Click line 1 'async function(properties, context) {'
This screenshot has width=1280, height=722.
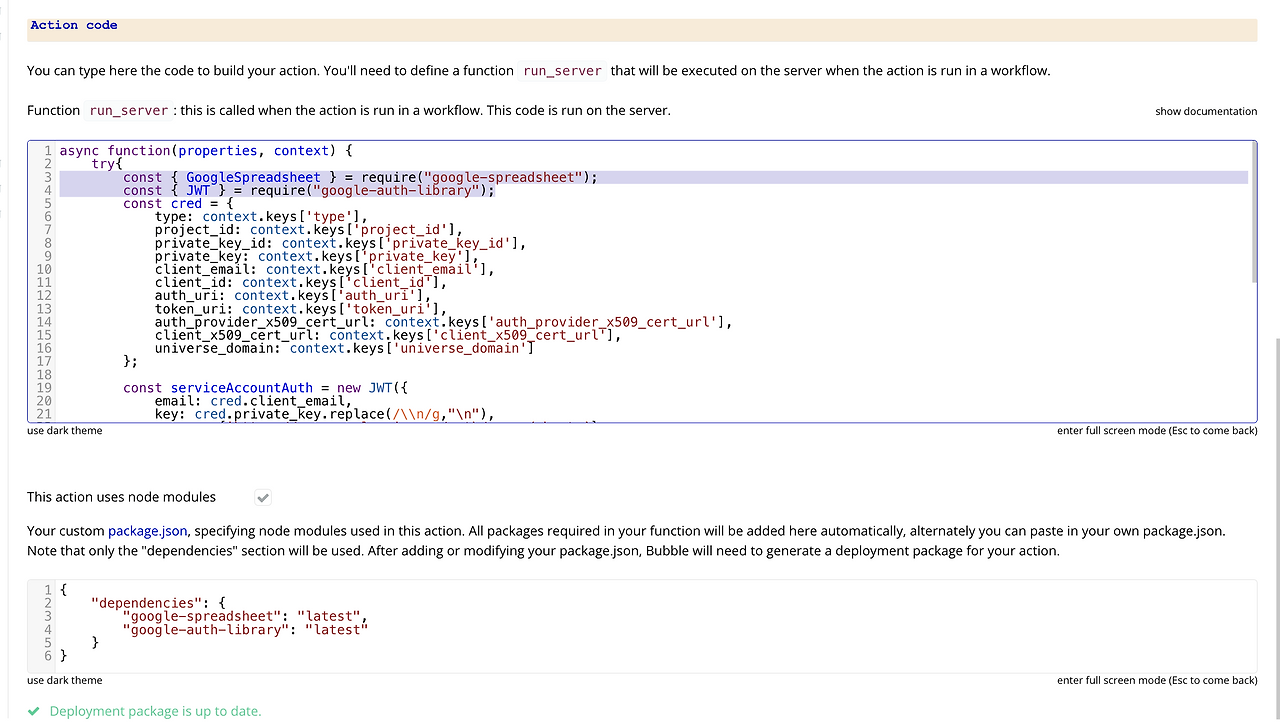(206, 151)
